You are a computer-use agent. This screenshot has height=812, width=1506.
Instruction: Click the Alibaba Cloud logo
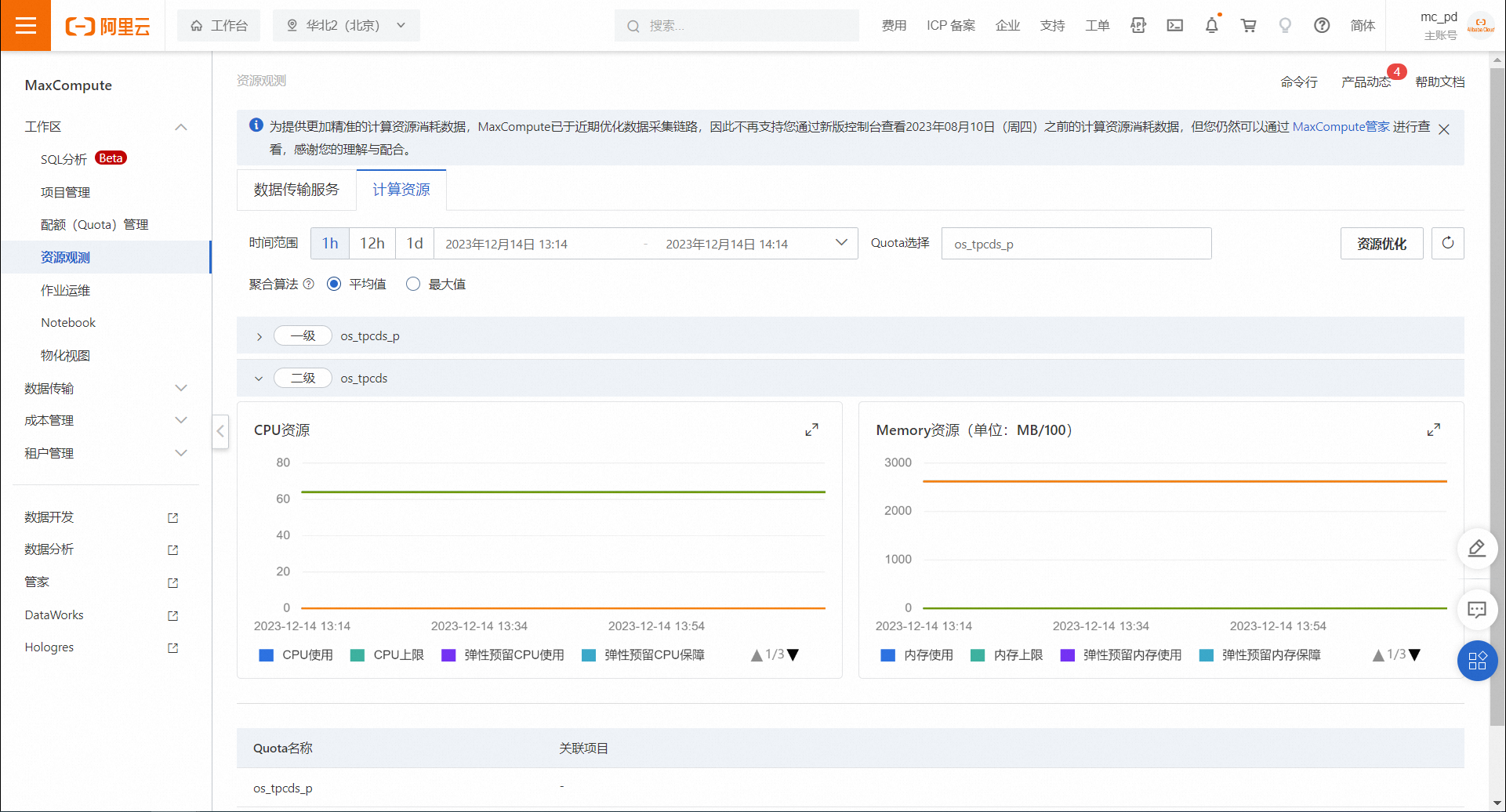click(x=107, y=27)
